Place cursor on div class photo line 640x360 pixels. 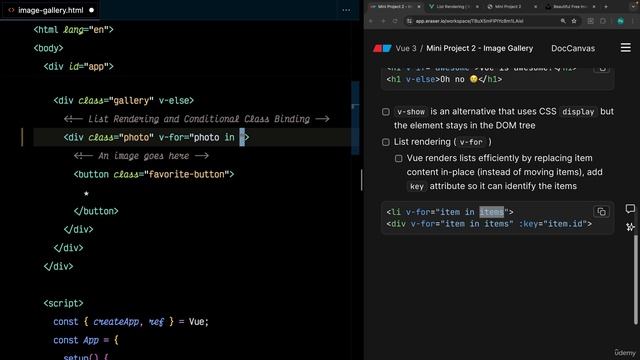pos(156,138)
